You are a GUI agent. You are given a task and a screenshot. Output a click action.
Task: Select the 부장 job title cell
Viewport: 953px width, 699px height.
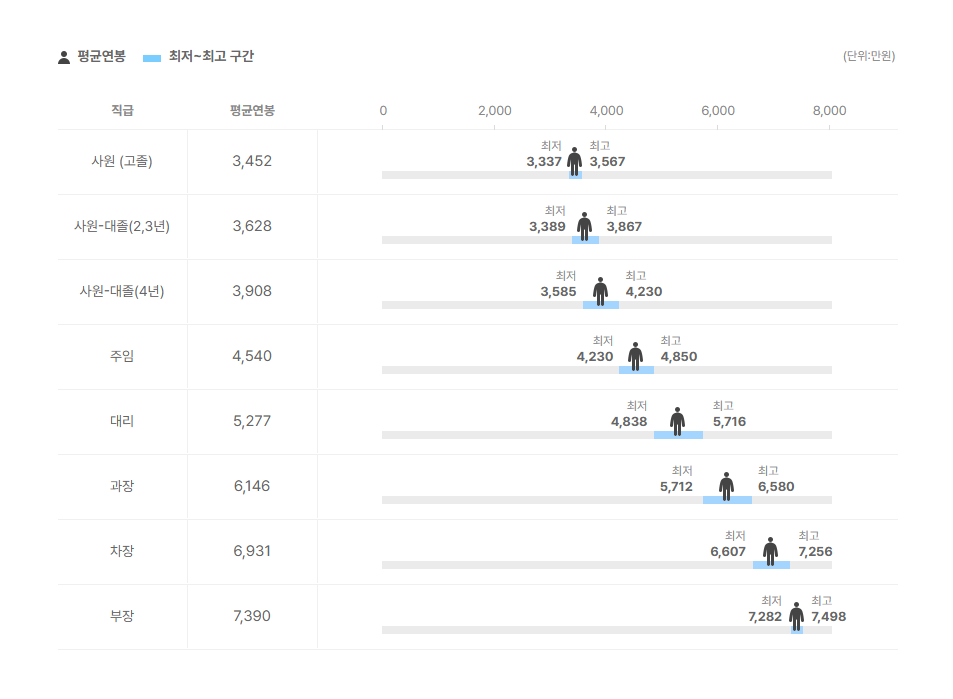click(122, 616)
